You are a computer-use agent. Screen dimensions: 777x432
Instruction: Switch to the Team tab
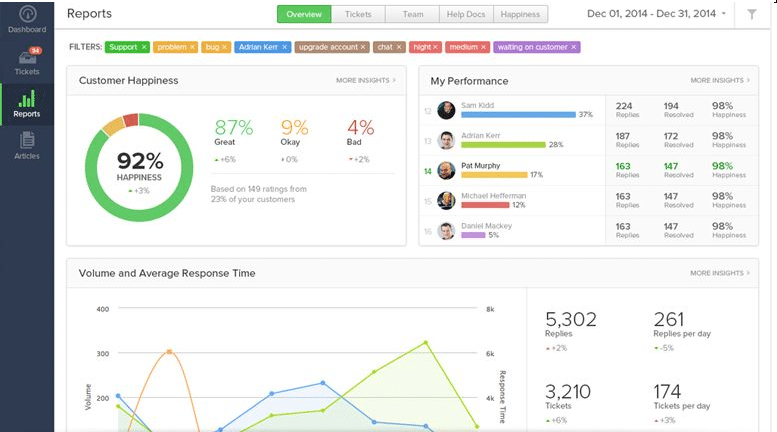point(412,14)
